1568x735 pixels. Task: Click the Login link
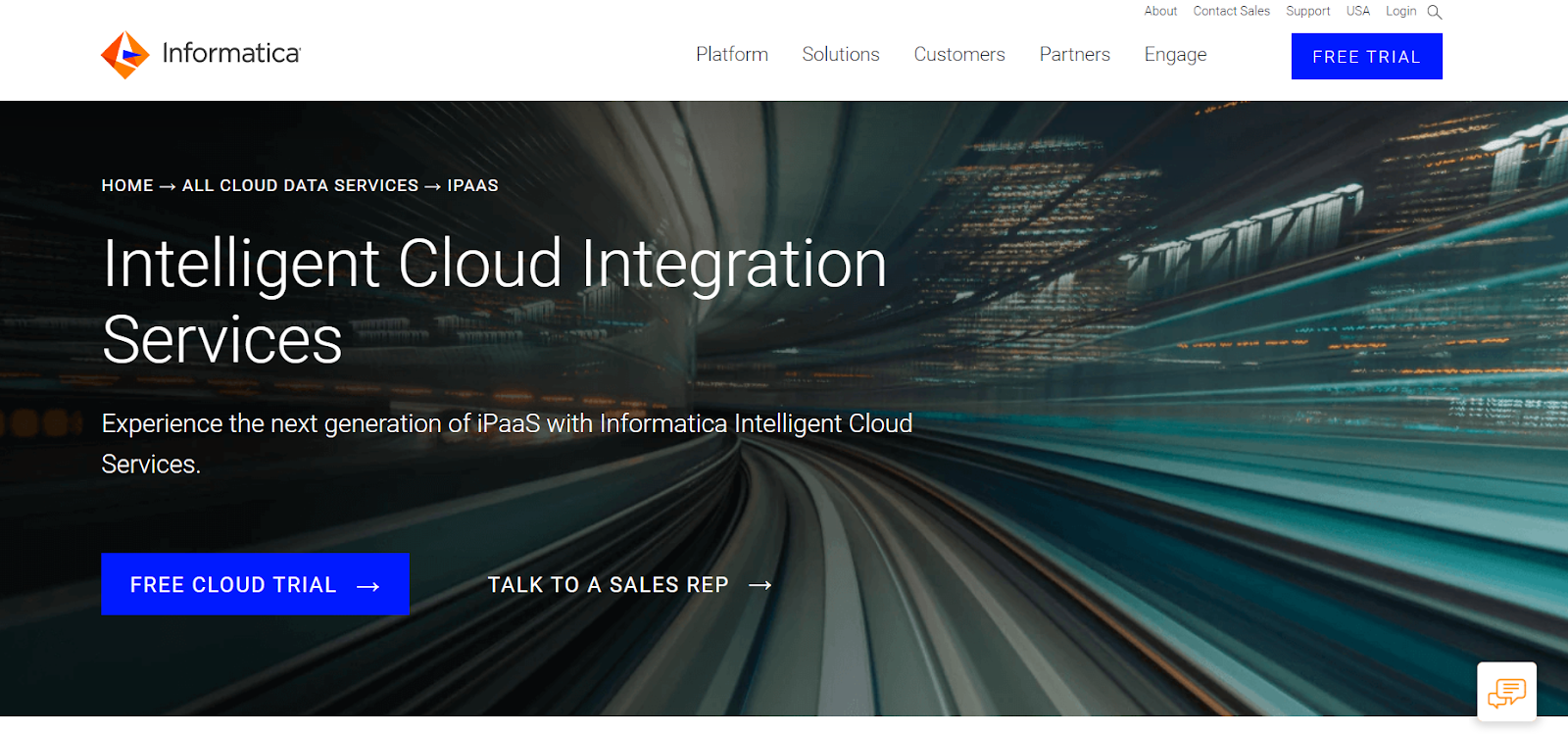(1400, 11)
